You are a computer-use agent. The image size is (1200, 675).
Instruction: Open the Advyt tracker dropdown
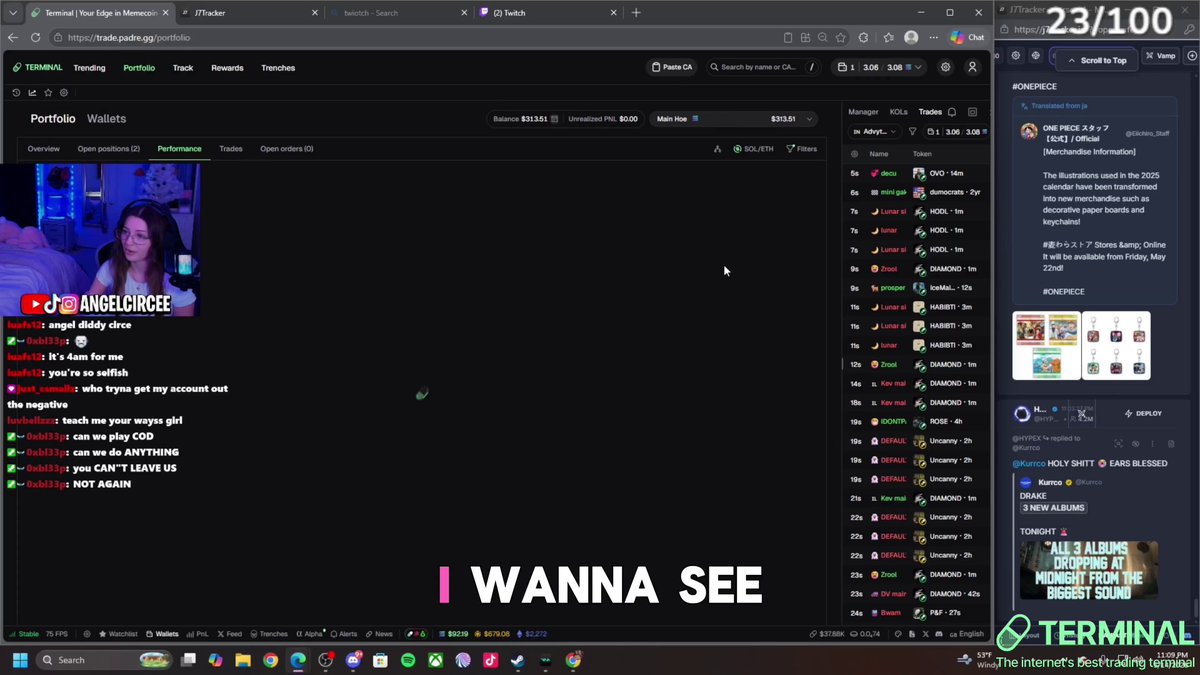[875, 131]
